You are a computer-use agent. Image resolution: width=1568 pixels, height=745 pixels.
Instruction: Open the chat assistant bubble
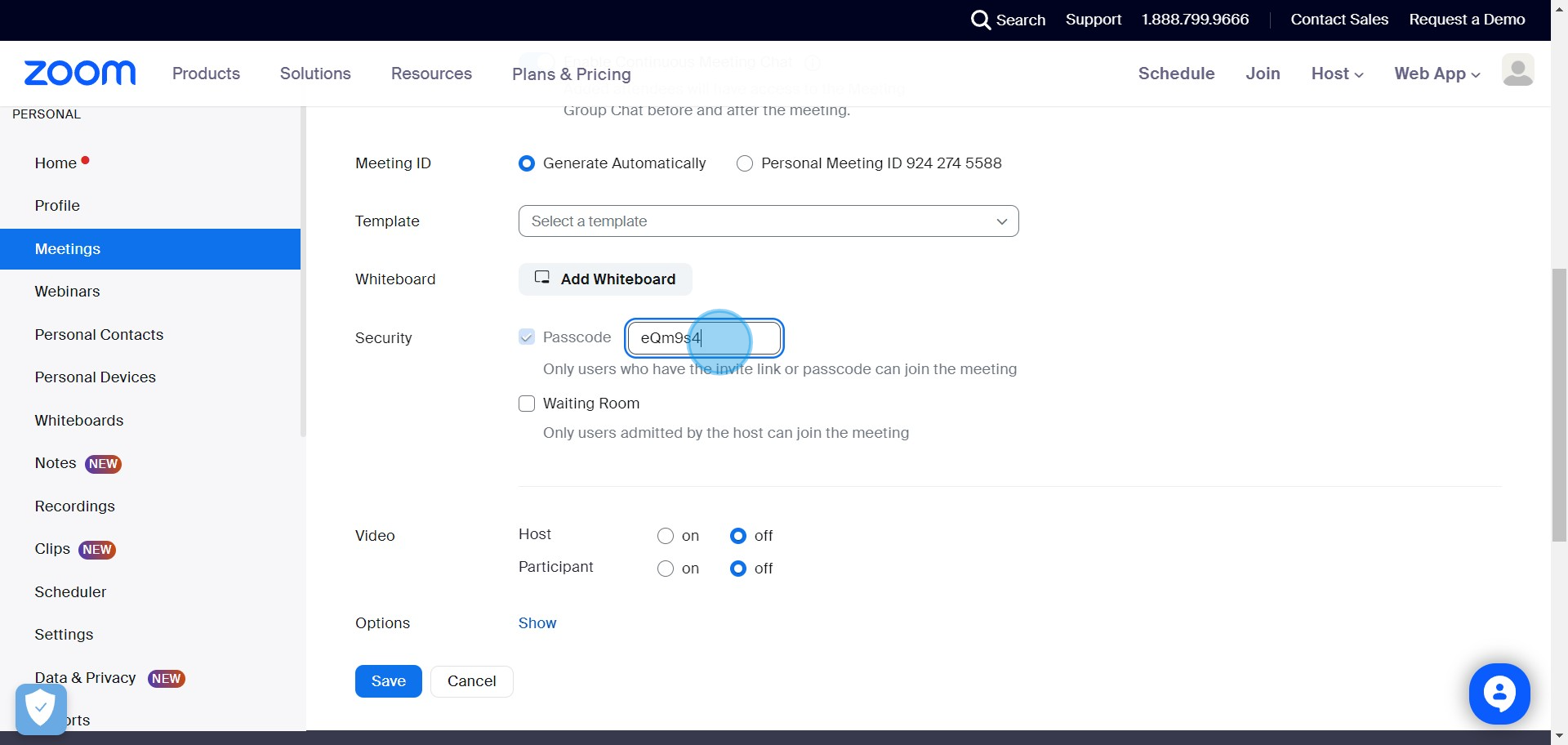tap(1499, 694)
